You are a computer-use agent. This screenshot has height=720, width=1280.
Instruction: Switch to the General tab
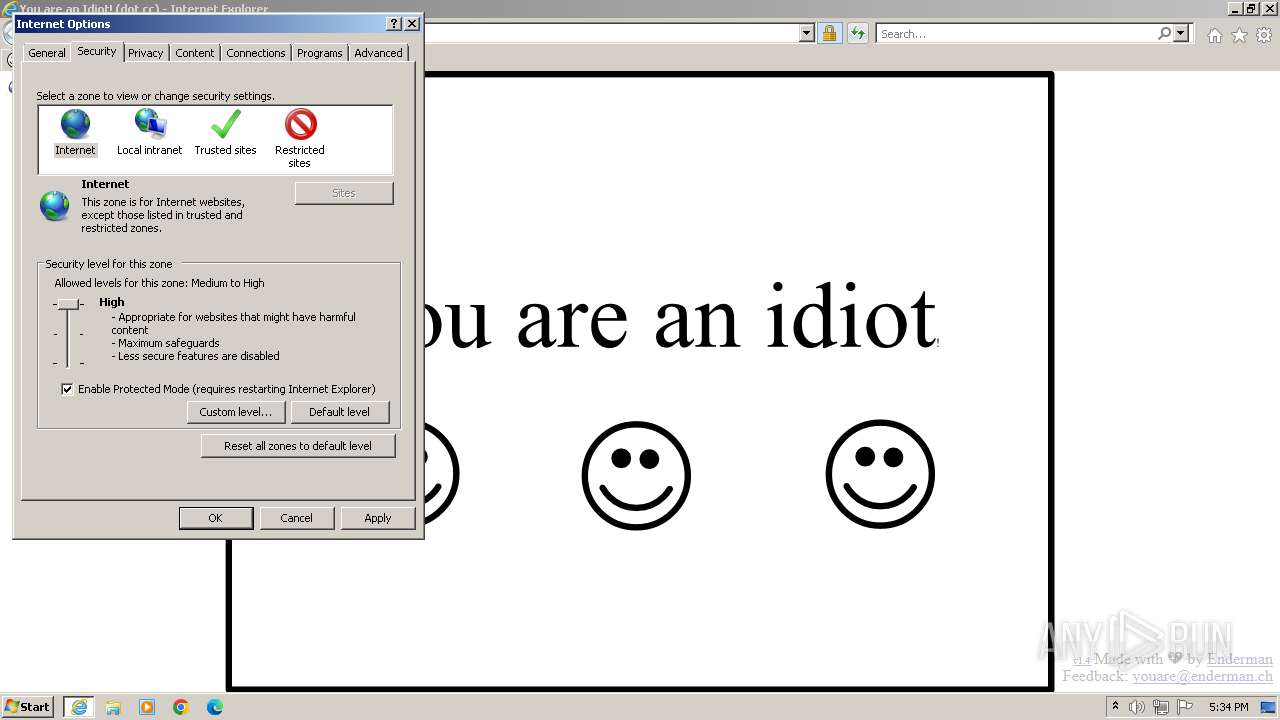click(x=47, y=53)
